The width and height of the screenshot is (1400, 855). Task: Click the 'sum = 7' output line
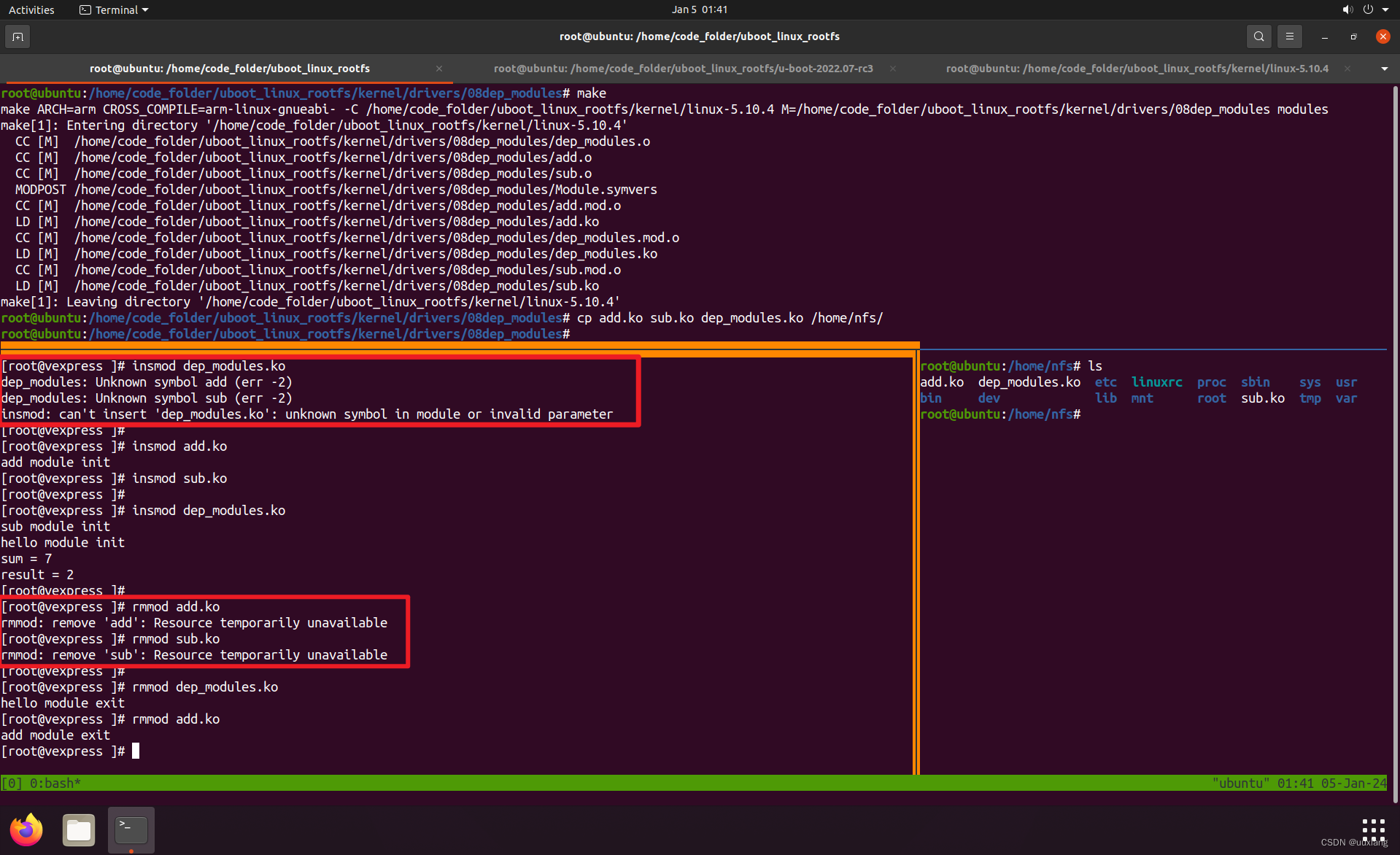[26, 559]
